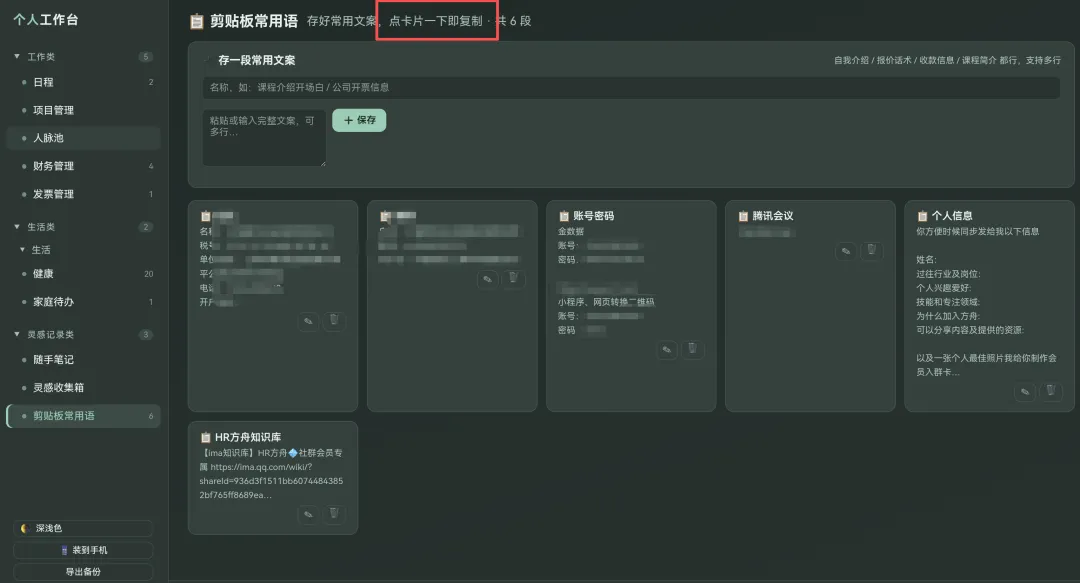Copy the 账号密码 card content
This screenshot has height=583, width=1080.
(x=631, y=306)
